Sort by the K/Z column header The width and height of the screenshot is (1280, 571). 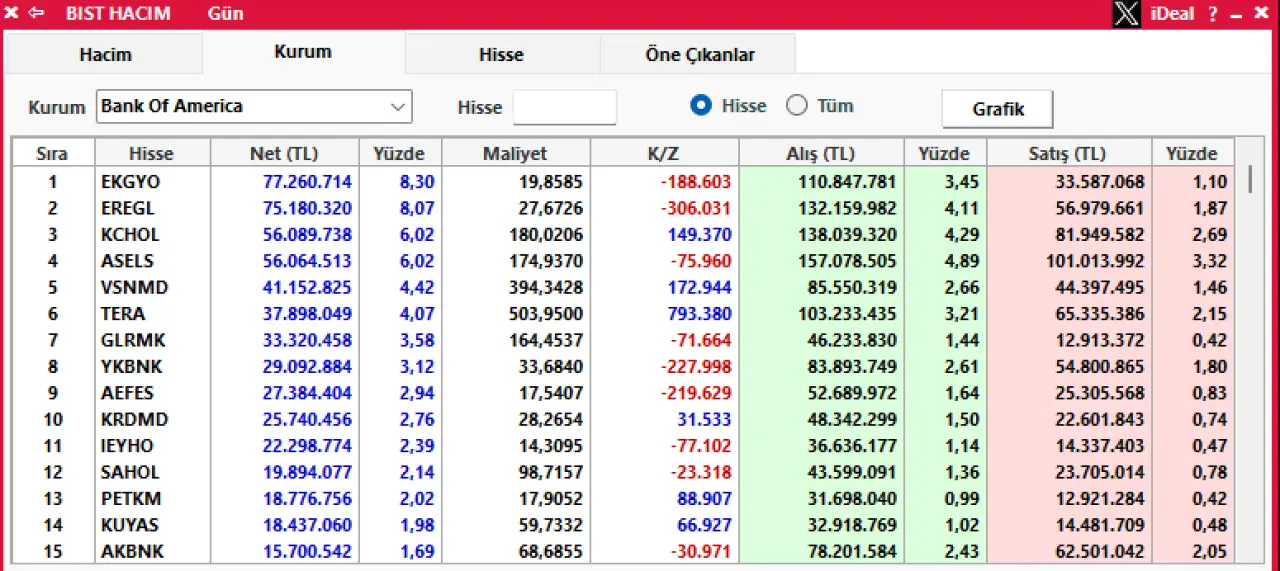click(664, 153)
